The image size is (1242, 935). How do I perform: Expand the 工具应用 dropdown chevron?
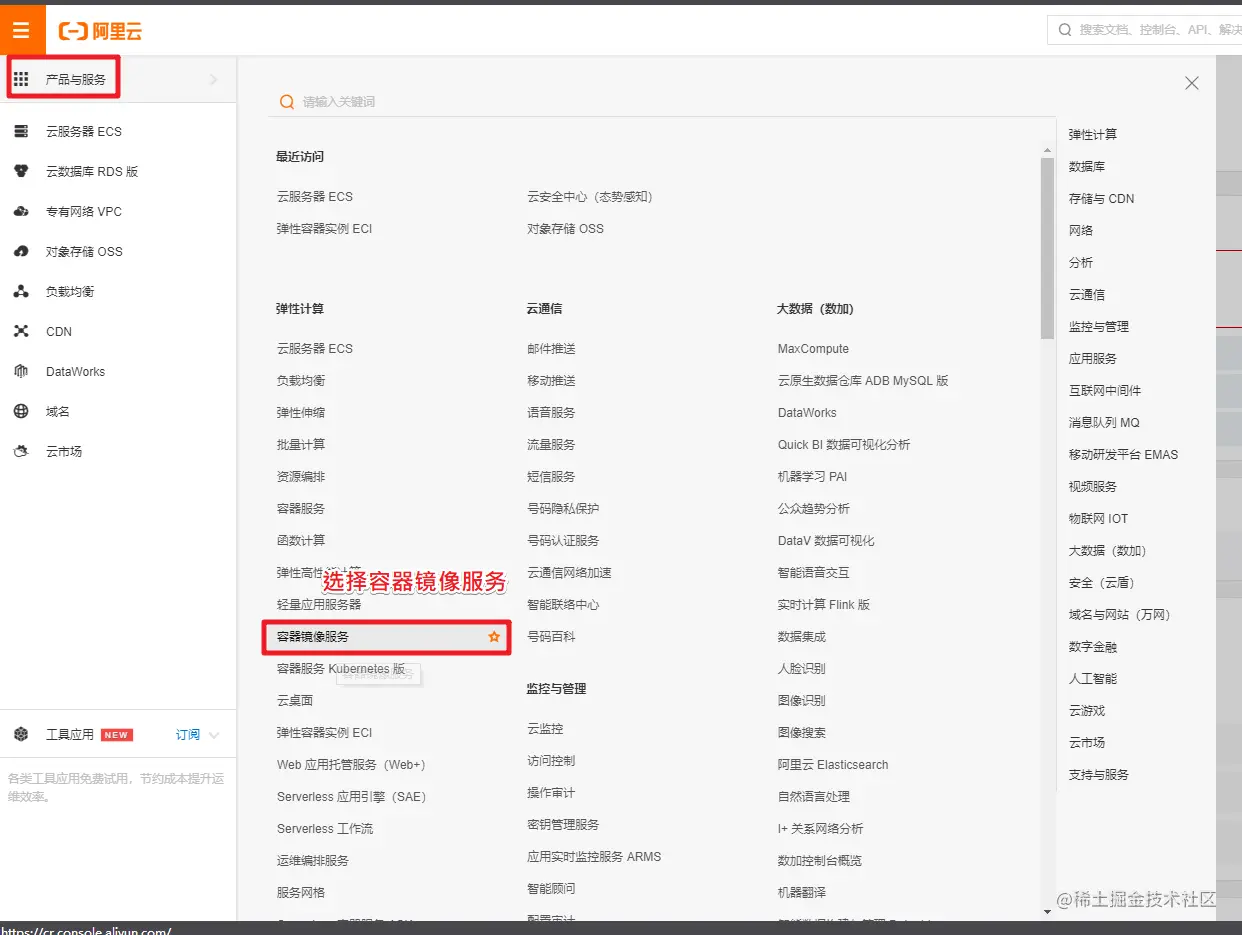[214, 735]
